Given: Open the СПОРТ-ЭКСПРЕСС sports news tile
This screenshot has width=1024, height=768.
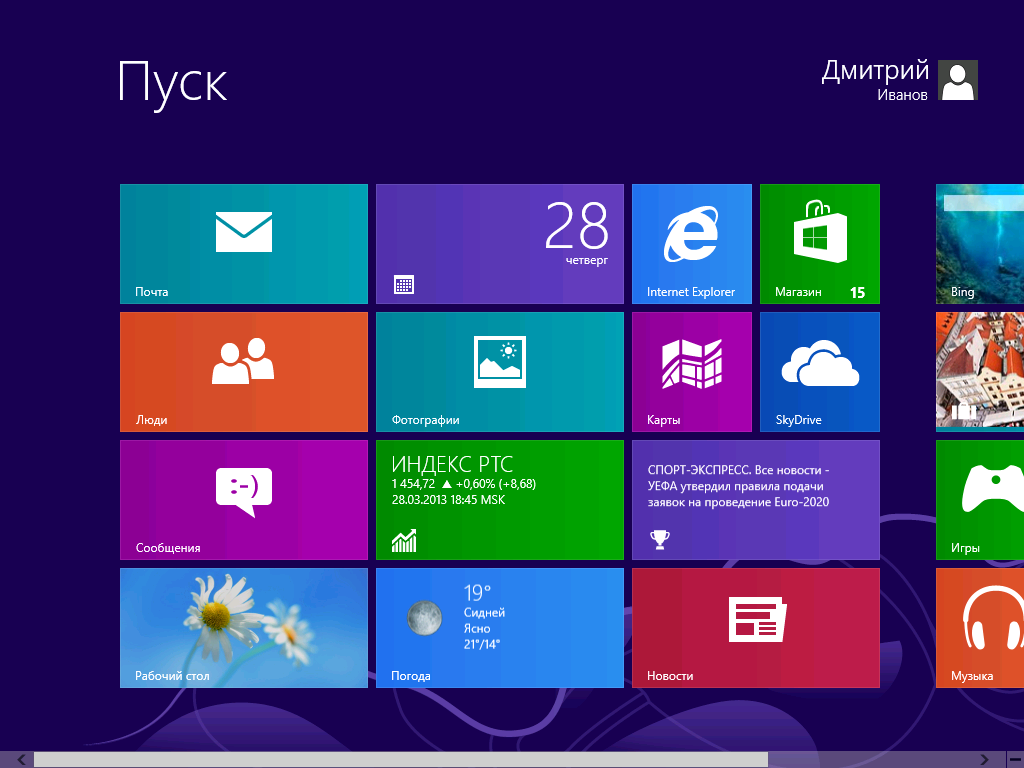Looking at the screenshot, I should click(x=756, y=500).
